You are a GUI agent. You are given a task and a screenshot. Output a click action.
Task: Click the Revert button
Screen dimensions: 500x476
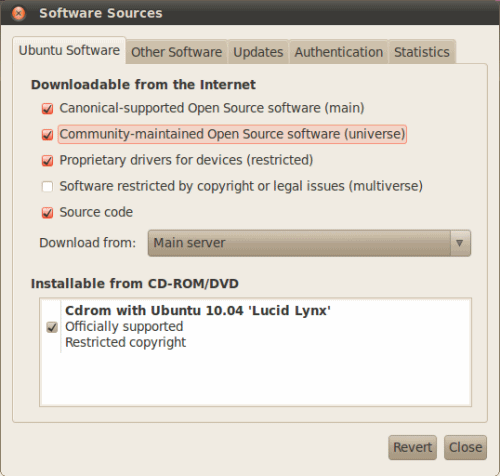tap(413, 447)
